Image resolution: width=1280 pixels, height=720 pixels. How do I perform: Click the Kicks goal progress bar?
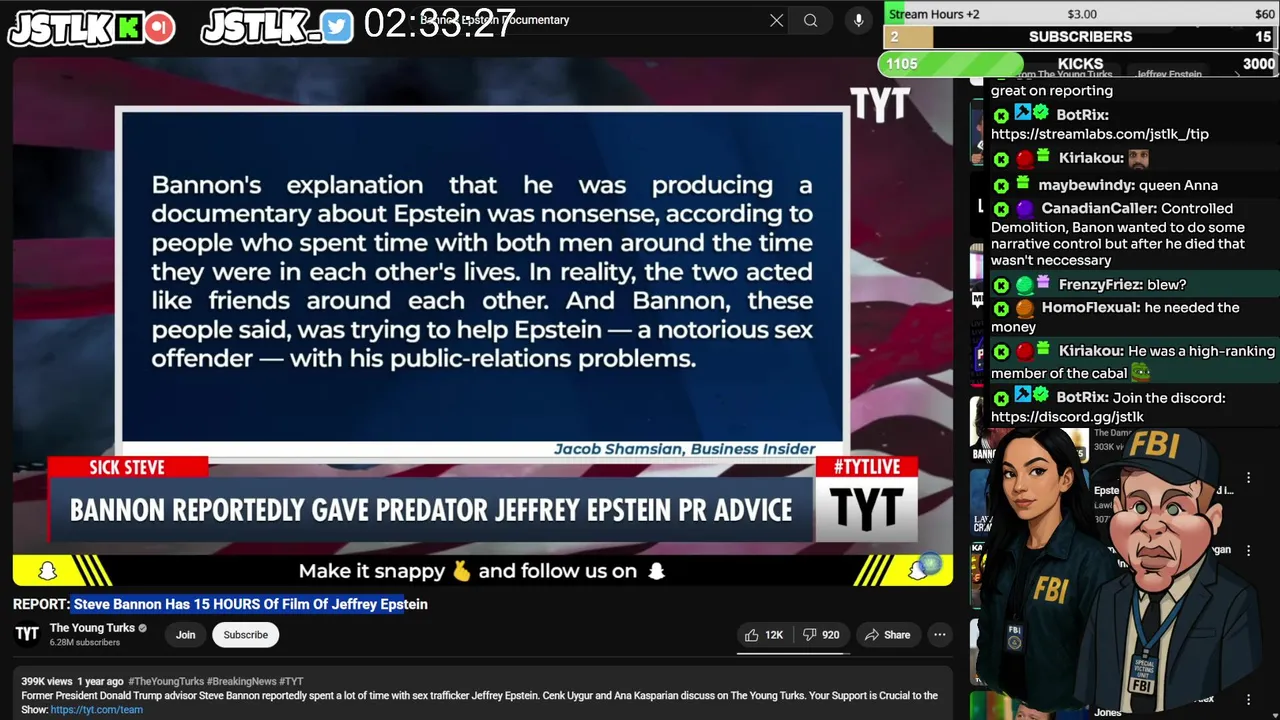coord(1079,64)
